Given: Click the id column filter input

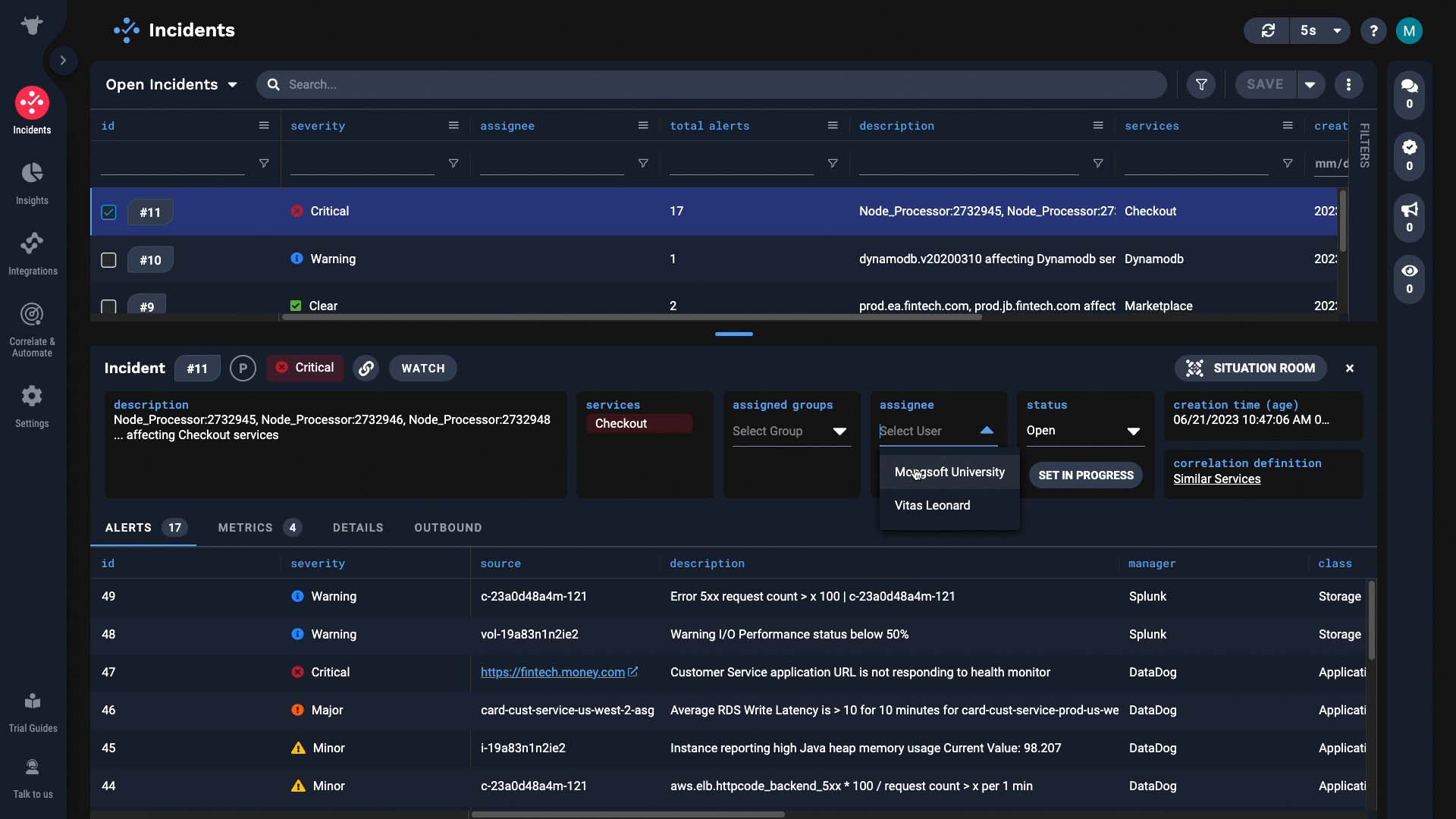Looking at the screenshot, I should coord(173,164).
